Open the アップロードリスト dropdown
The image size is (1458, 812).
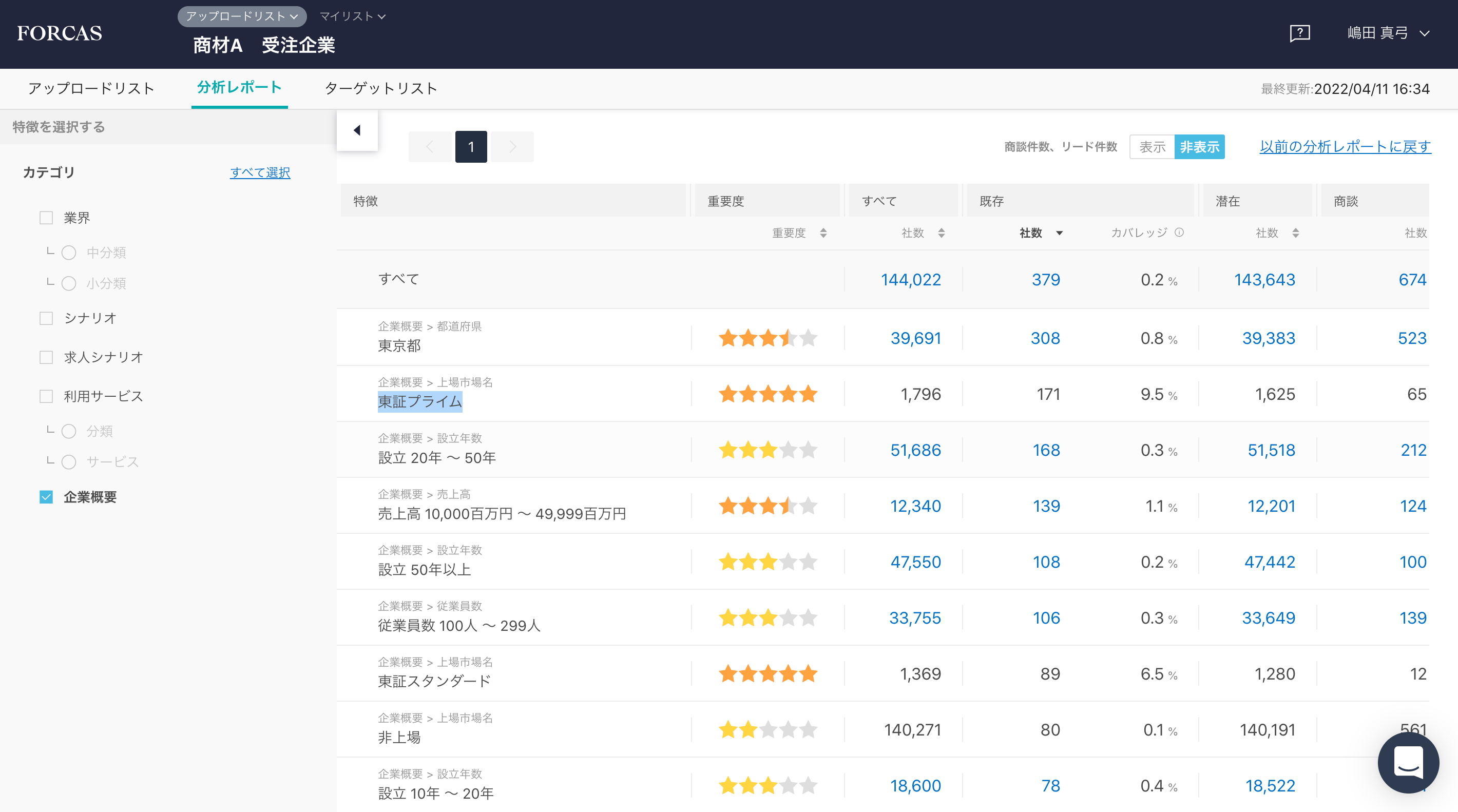242,16
